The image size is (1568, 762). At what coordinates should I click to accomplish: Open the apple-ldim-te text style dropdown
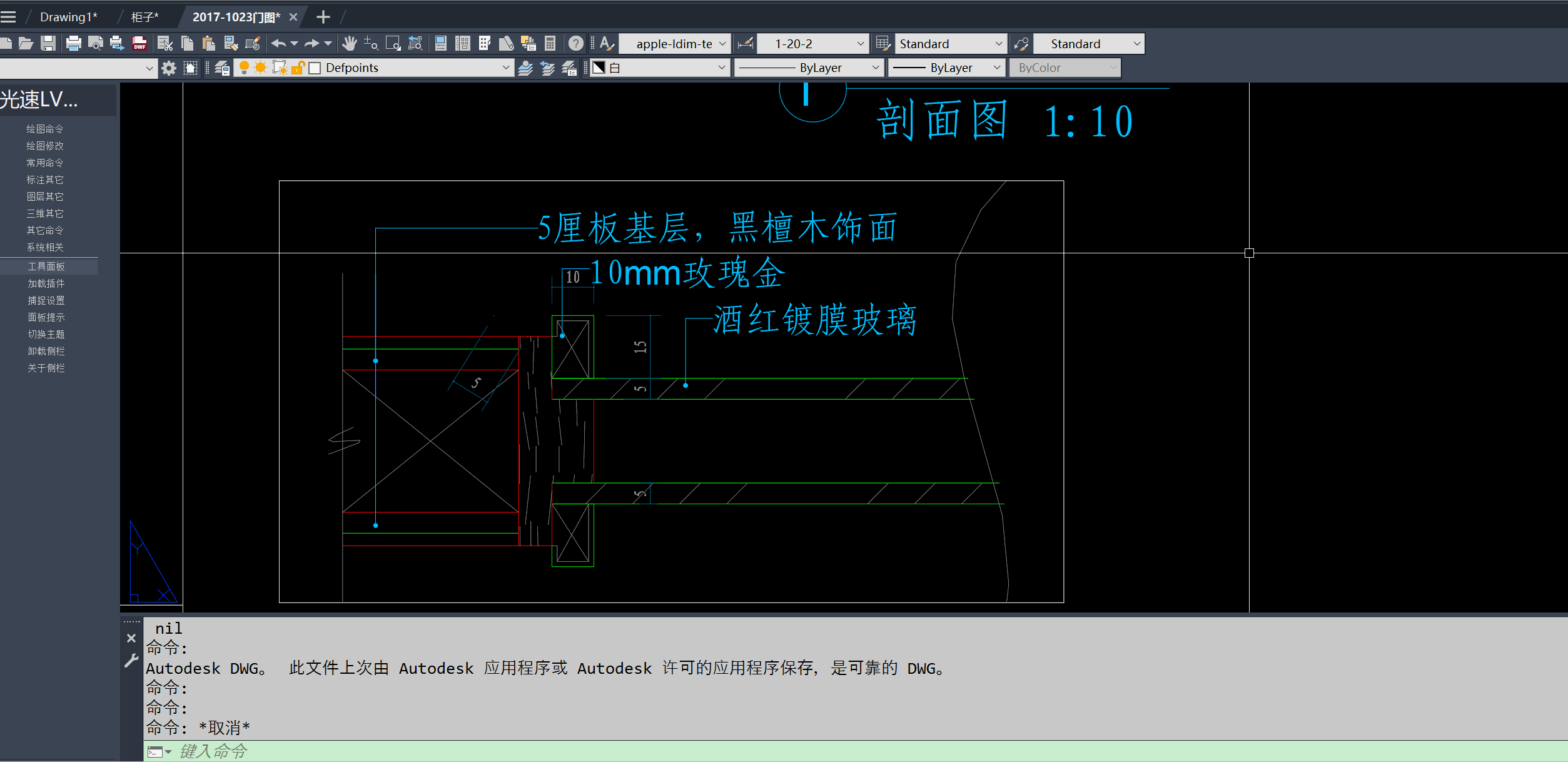pos(722,44)
